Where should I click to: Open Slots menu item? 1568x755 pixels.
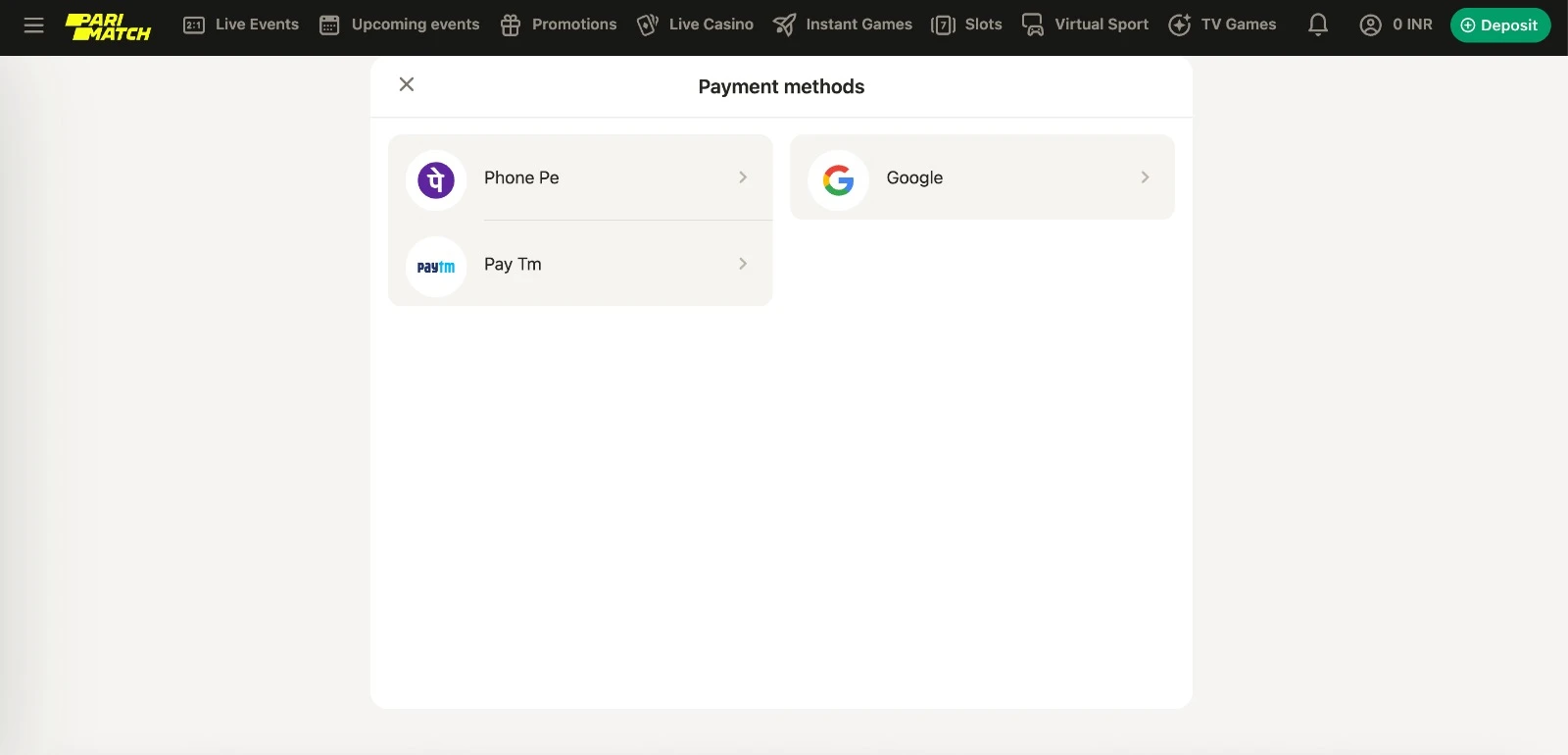(x=967, y=25)
